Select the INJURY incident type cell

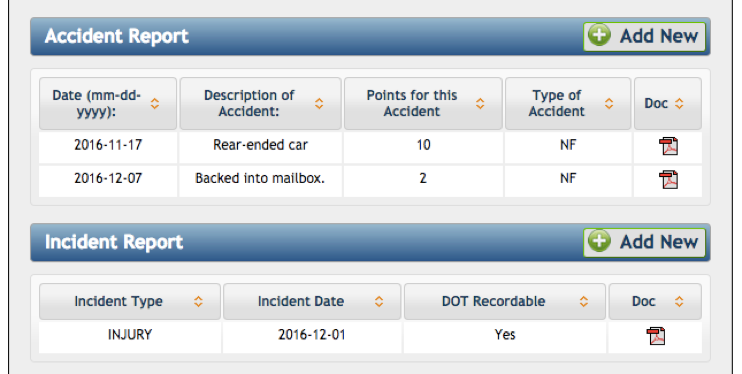(x=130, y=335)
